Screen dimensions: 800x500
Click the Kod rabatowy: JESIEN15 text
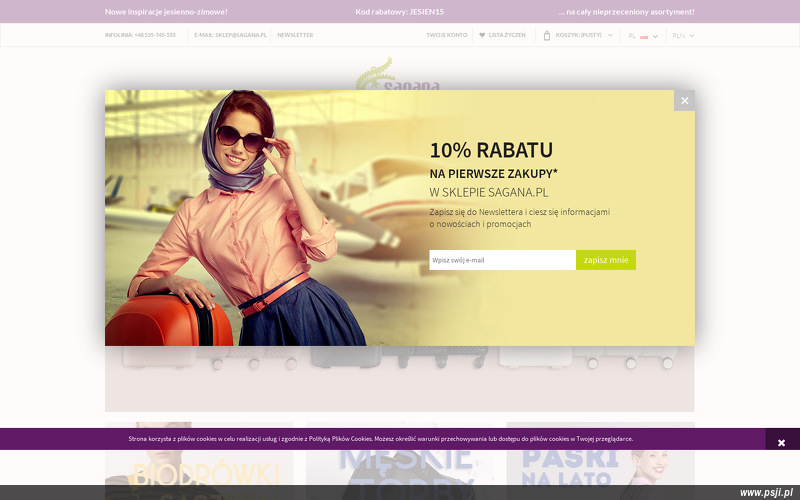point(399,12)
